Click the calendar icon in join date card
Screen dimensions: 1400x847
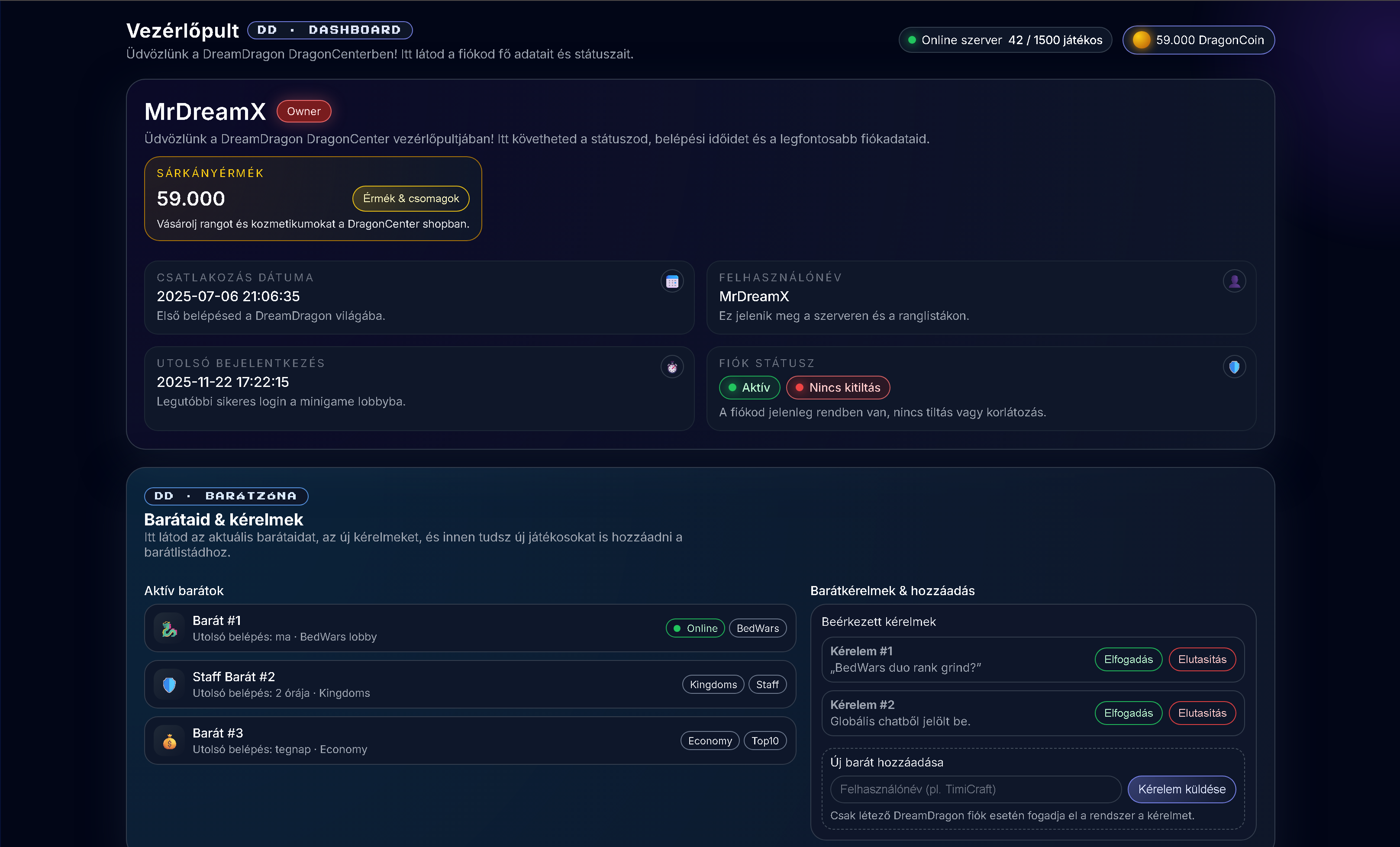click(672, 281)
